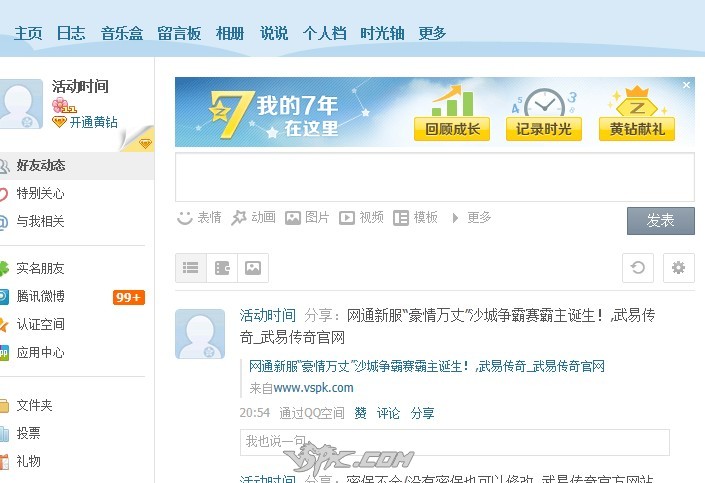
Task: Click the crowned diamond icon above 黄钻献礼
Action: click(x=637, y=101)
